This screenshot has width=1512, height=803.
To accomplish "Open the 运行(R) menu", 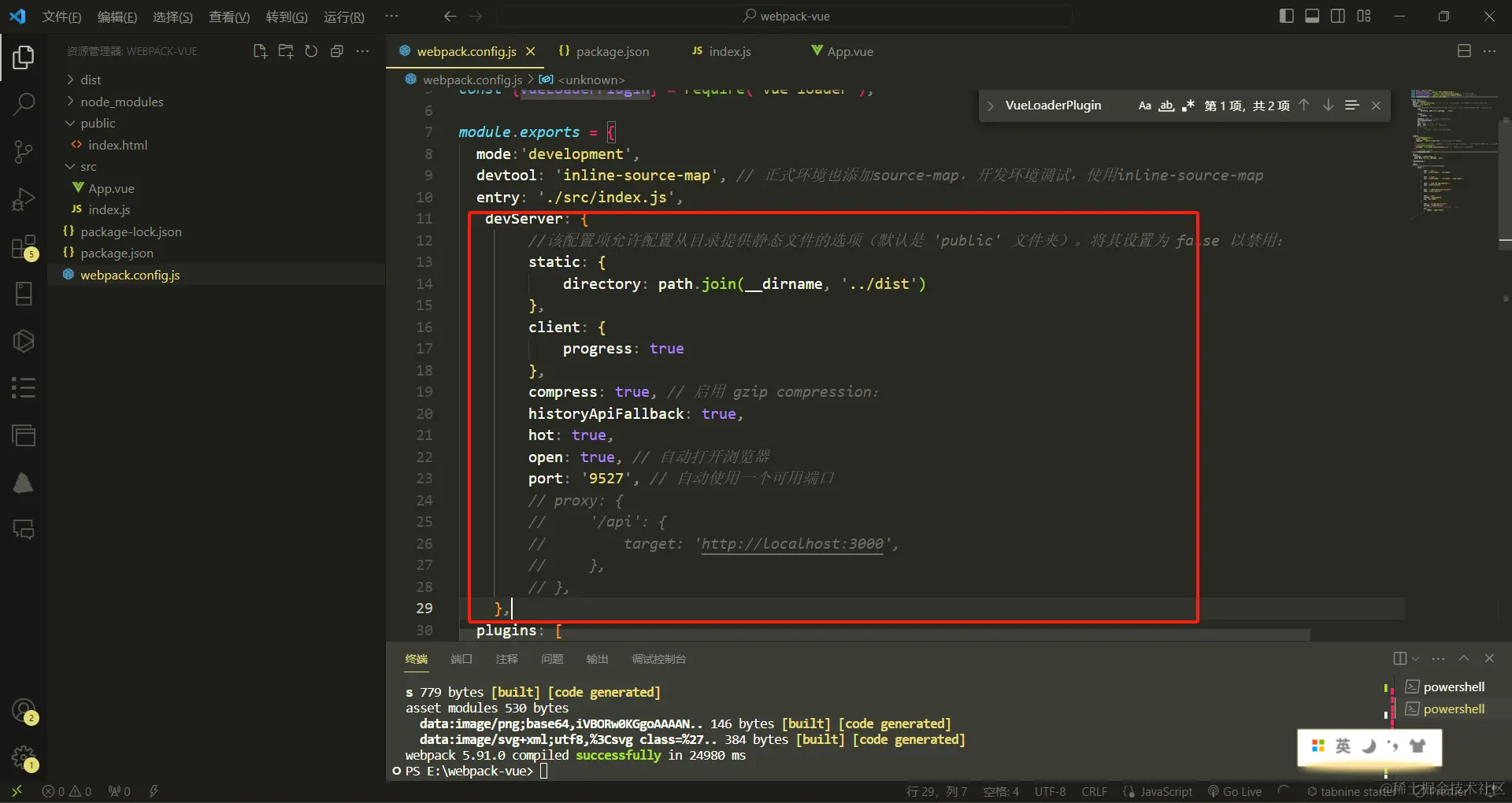I will [x=344, y=17].
